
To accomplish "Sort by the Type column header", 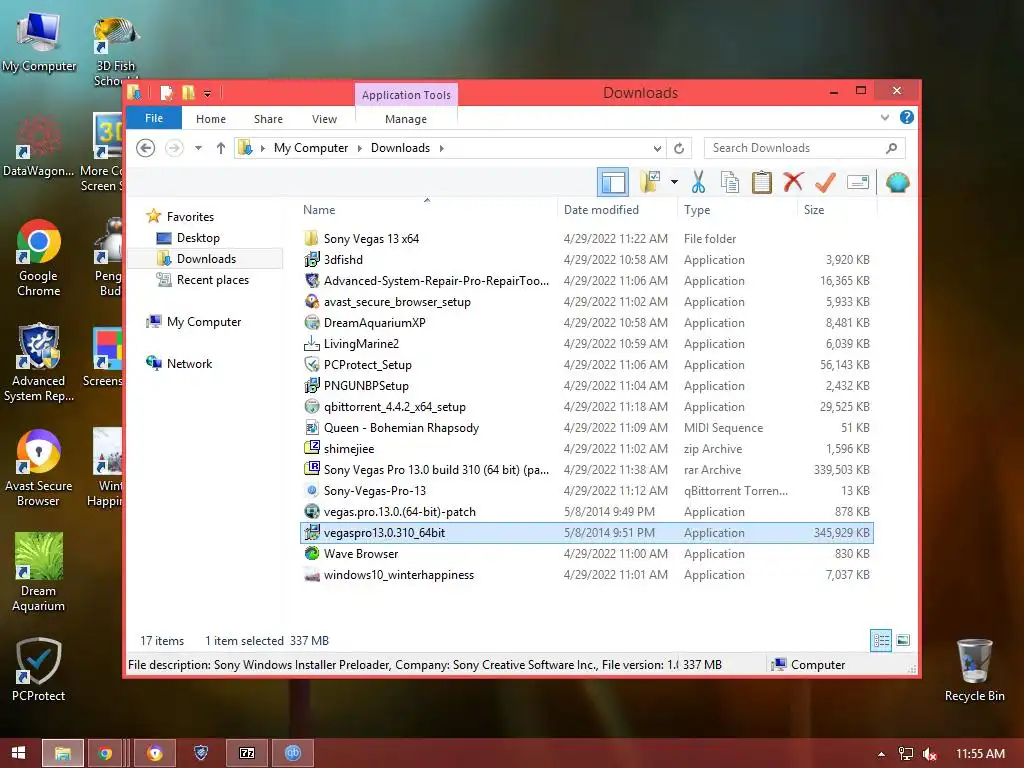I will (737, 210).
